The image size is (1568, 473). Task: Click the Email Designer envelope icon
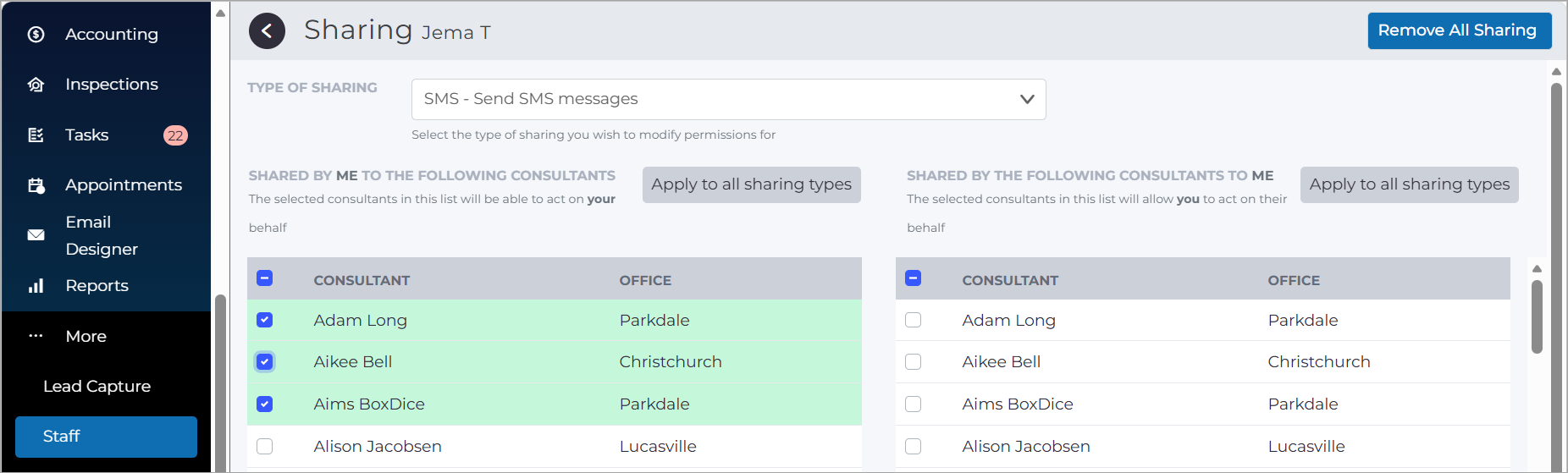36,235
